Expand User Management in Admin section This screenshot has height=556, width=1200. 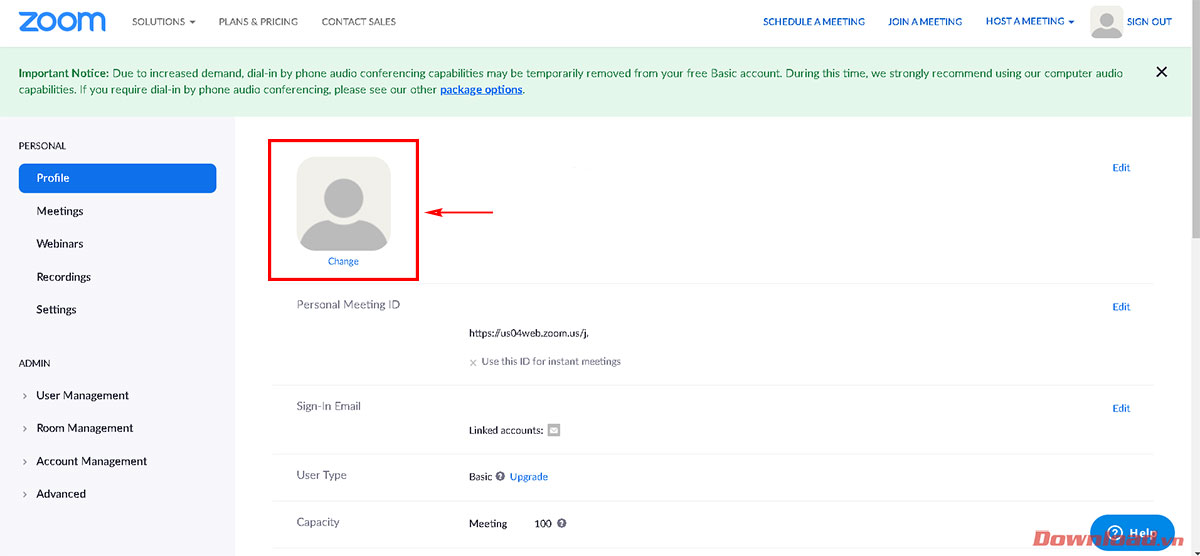(82, 396)
